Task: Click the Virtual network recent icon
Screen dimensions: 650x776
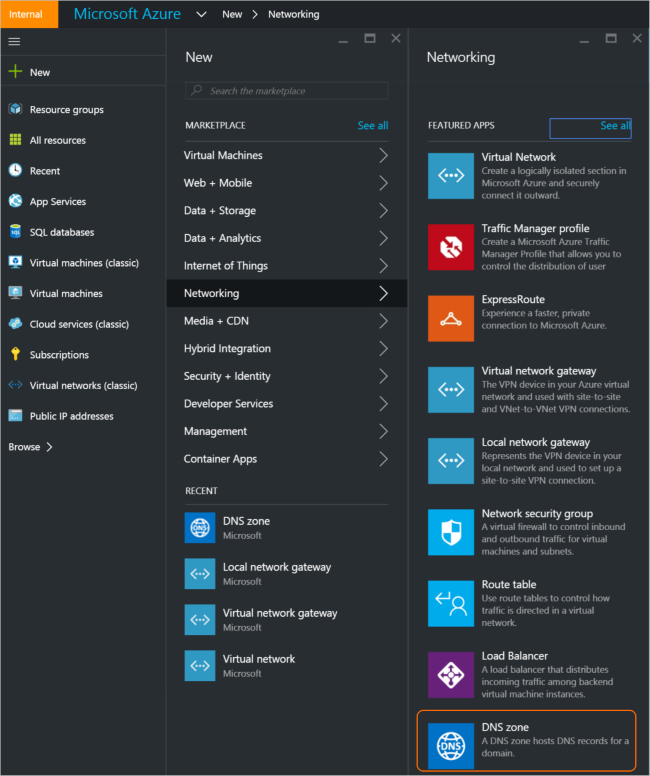Action: (x=200, y=666)
